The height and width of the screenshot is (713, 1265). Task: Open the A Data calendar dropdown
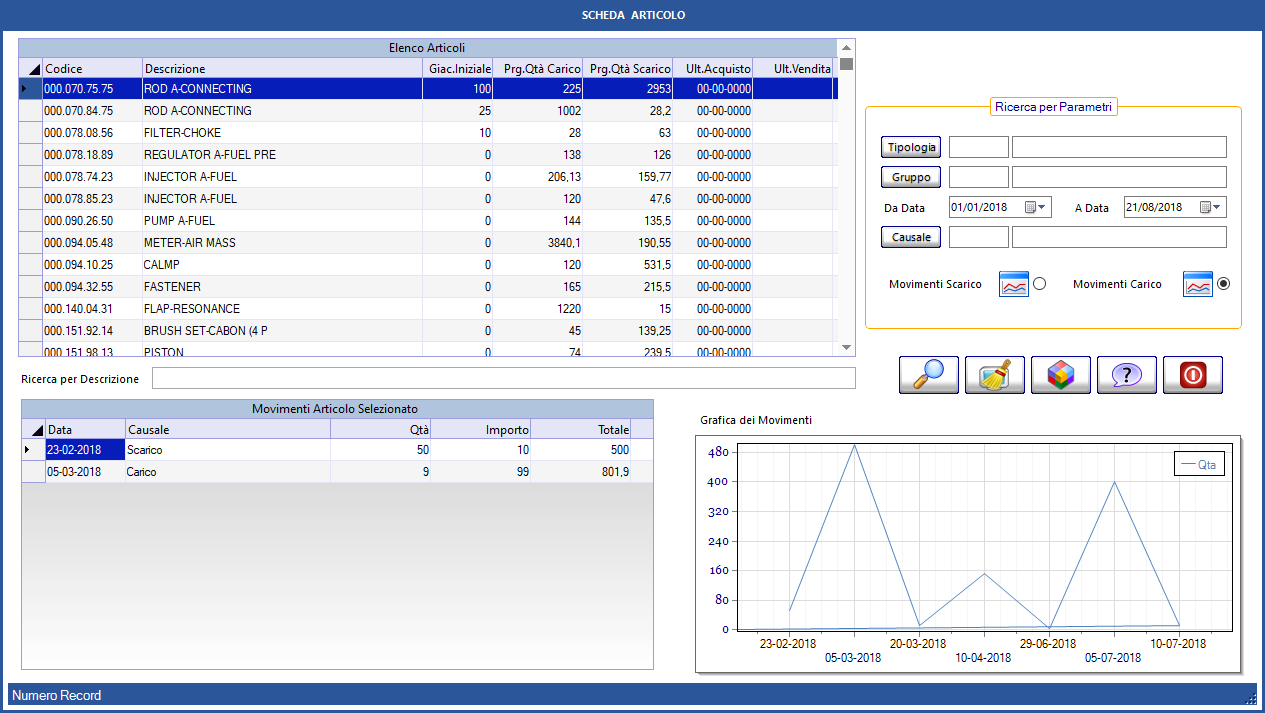tap(1218, 207)
